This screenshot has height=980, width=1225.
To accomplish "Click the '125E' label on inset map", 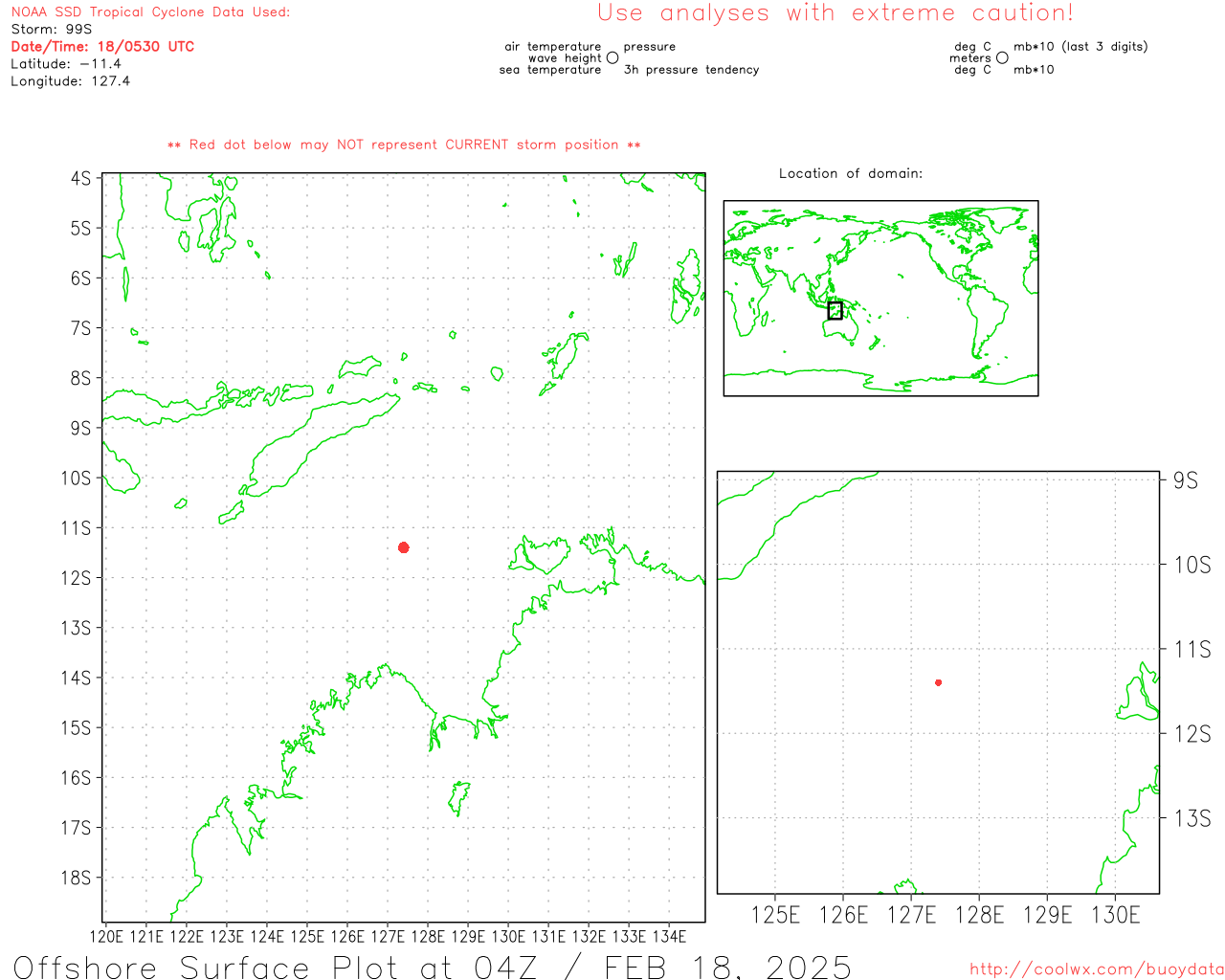I will (x=775, y=915).
